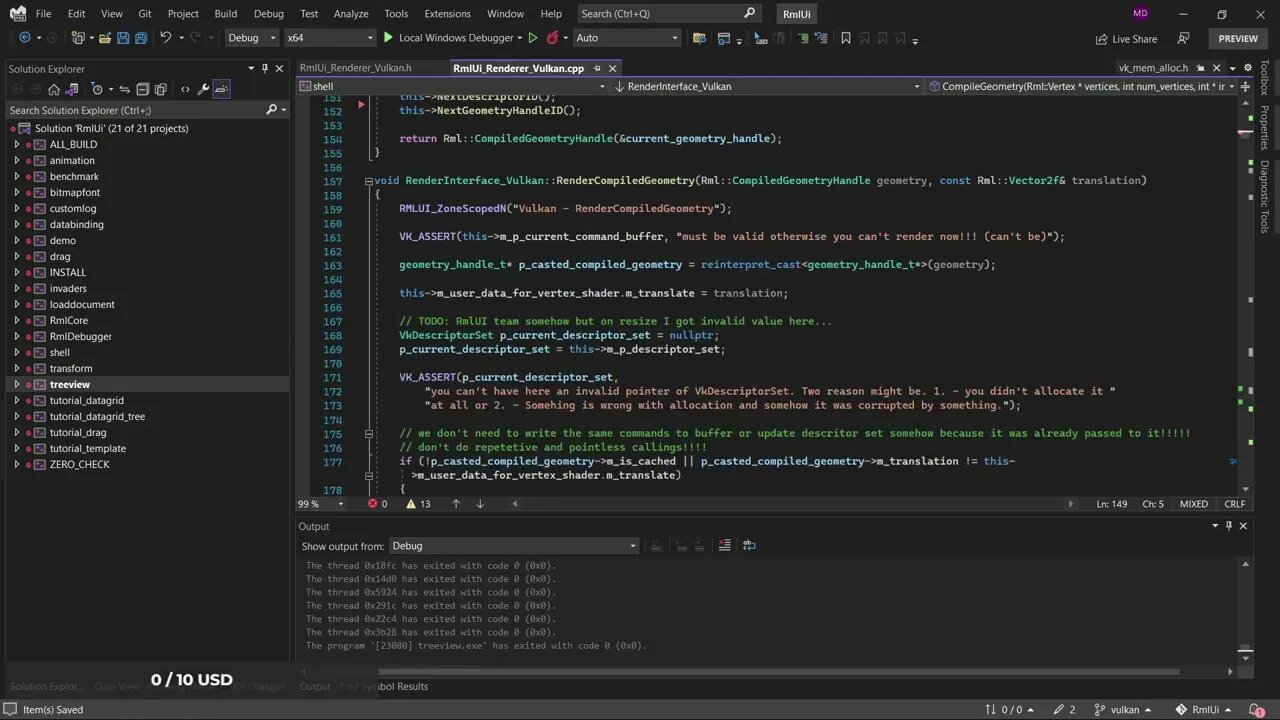This screenshot has width=1280, height=720.
Task: Toggle Preview Selected Items in Solution Explorer
Action: (x=222, y=89)
